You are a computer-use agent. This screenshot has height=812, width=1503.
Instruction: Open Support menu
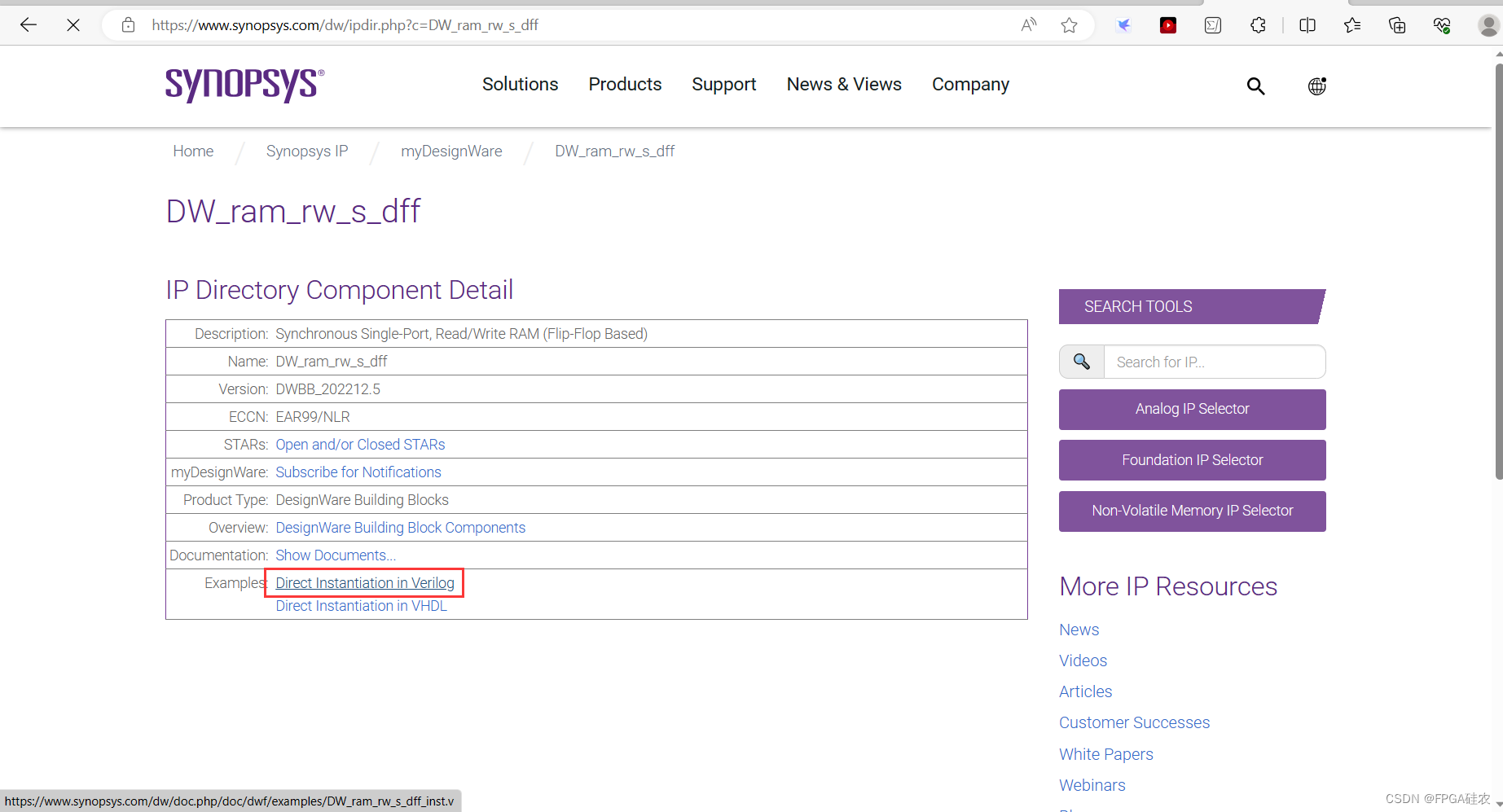pyautogui.click(x=723, y=85)
